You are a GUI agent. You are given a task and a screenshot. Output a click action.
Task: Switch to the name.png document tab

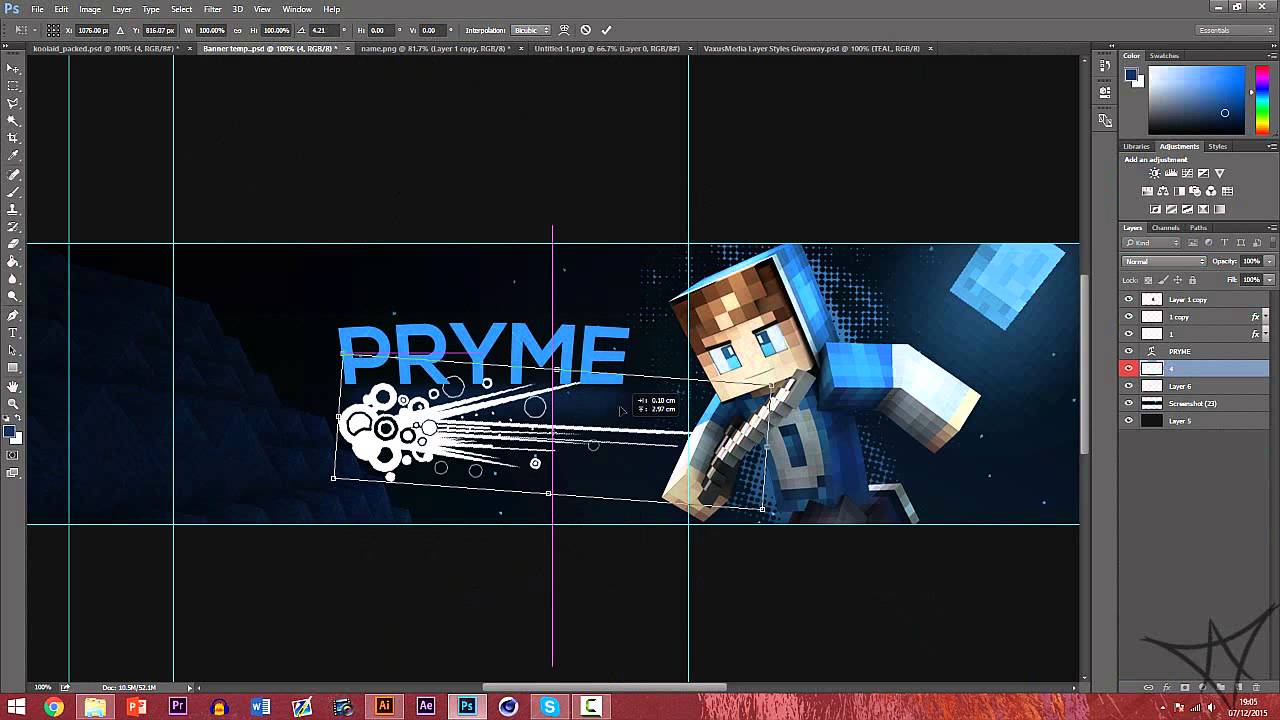pyautogui.click(x=435, y=48)
